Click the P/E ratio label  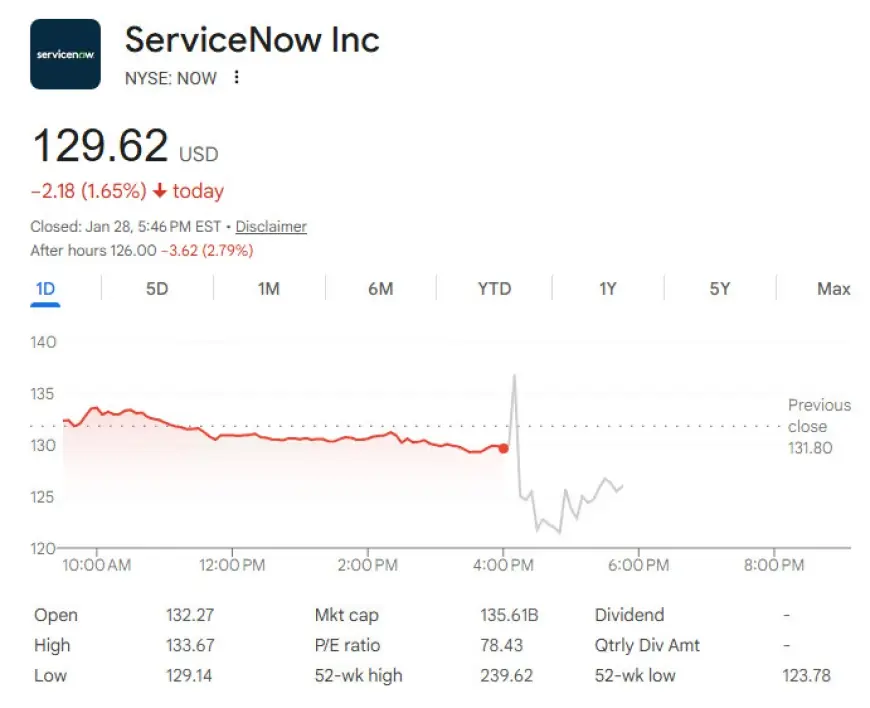[347, 645]
